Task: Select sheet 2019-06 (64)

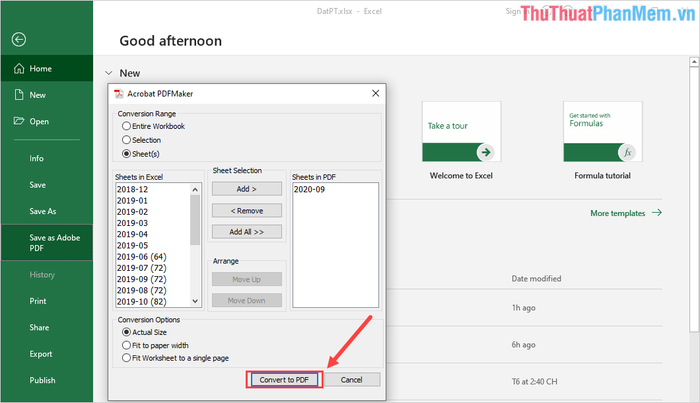Action: pyautogui.click(x=153, y=257)
